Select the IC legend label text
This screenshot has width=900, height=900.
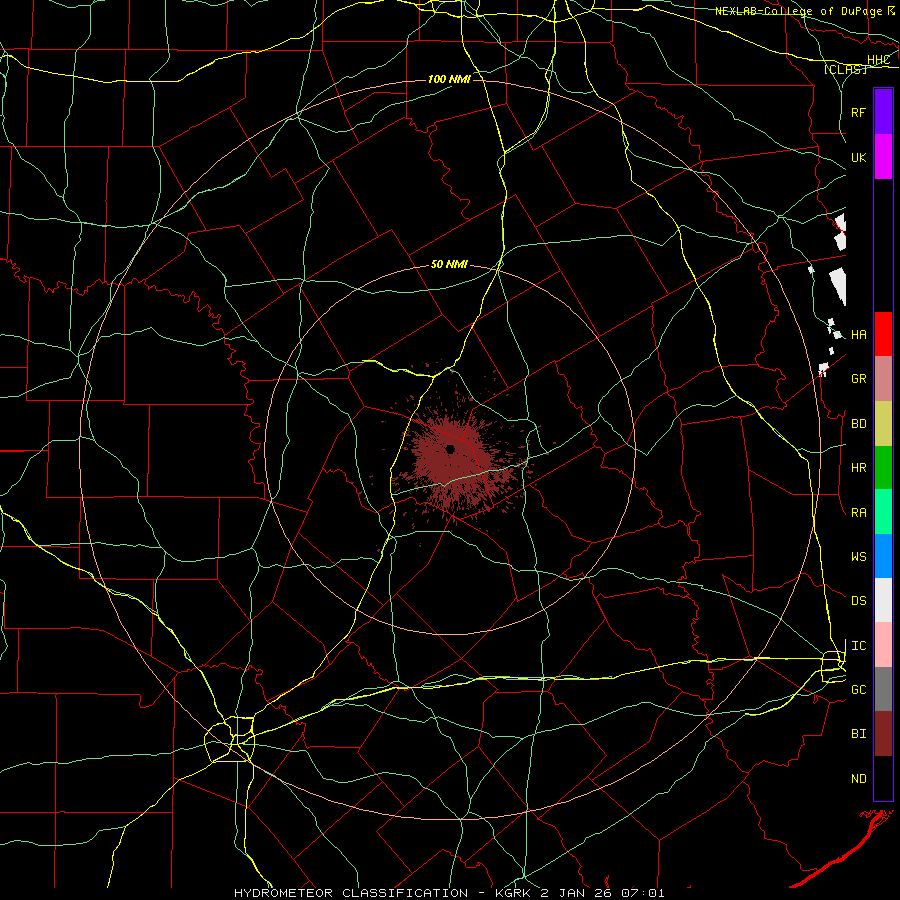pos(859,646)
